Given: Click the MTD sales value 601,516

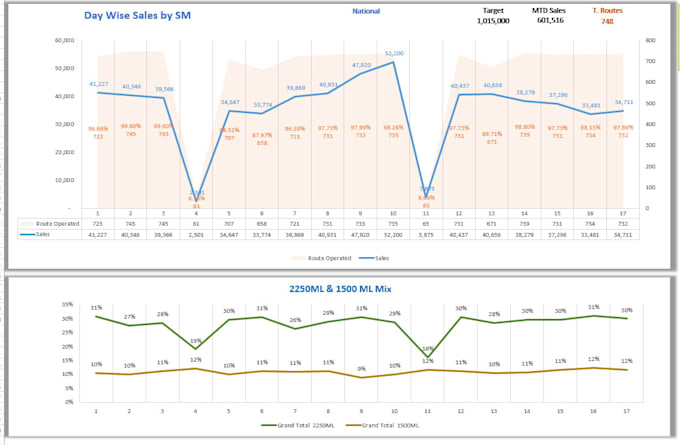Looking at the screenshot, I should click(550, 20).
